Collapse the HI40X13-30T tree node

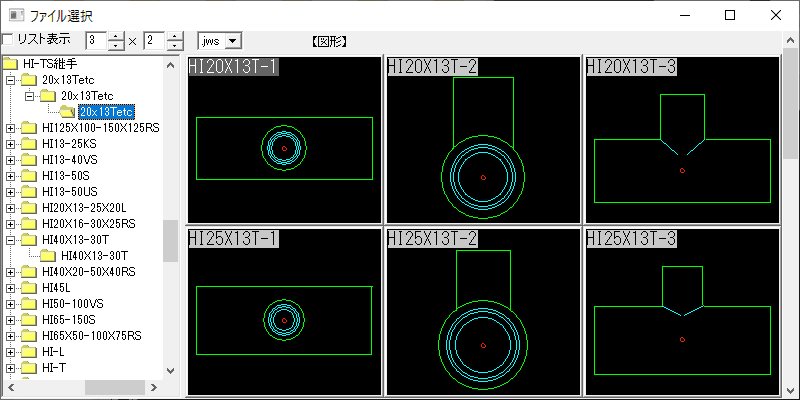point(10,239)
